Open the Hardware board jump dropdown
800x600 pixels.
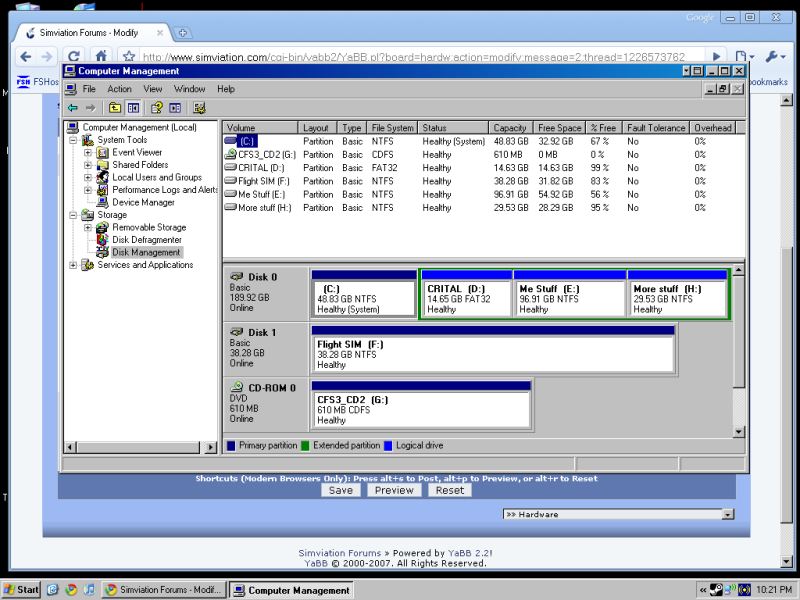pyautogui.click(x=726, y=514)
